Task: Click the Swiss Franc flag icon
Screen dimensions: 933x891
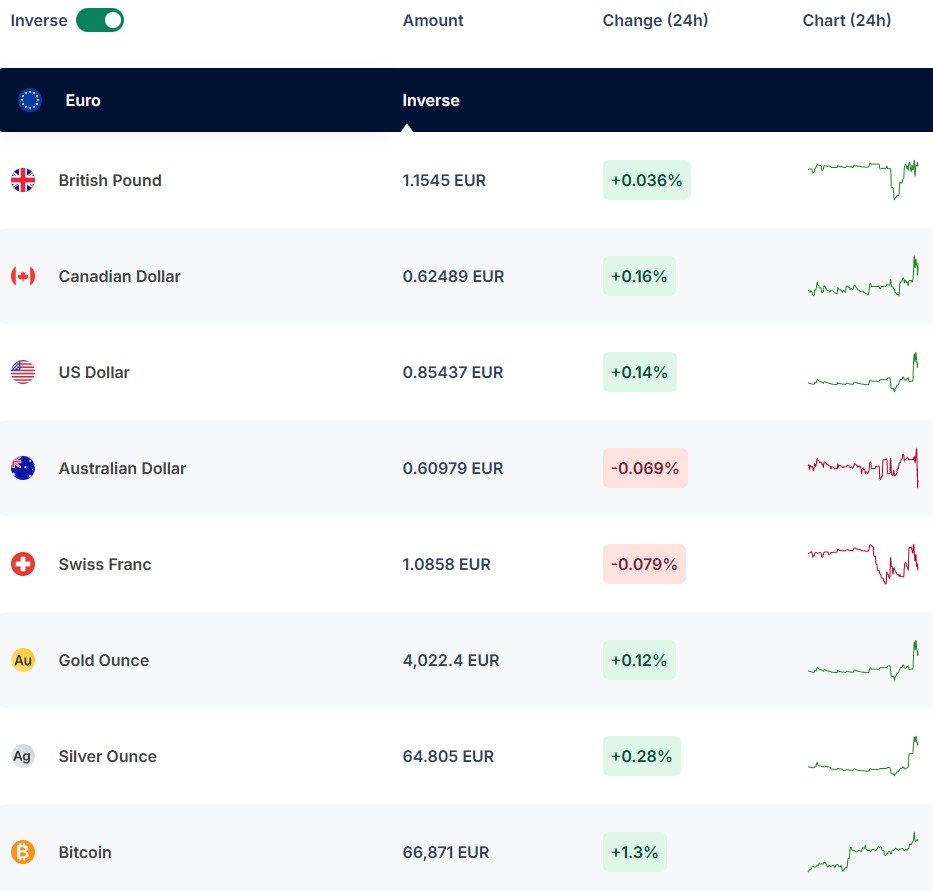Action: (x=23, y=564)
